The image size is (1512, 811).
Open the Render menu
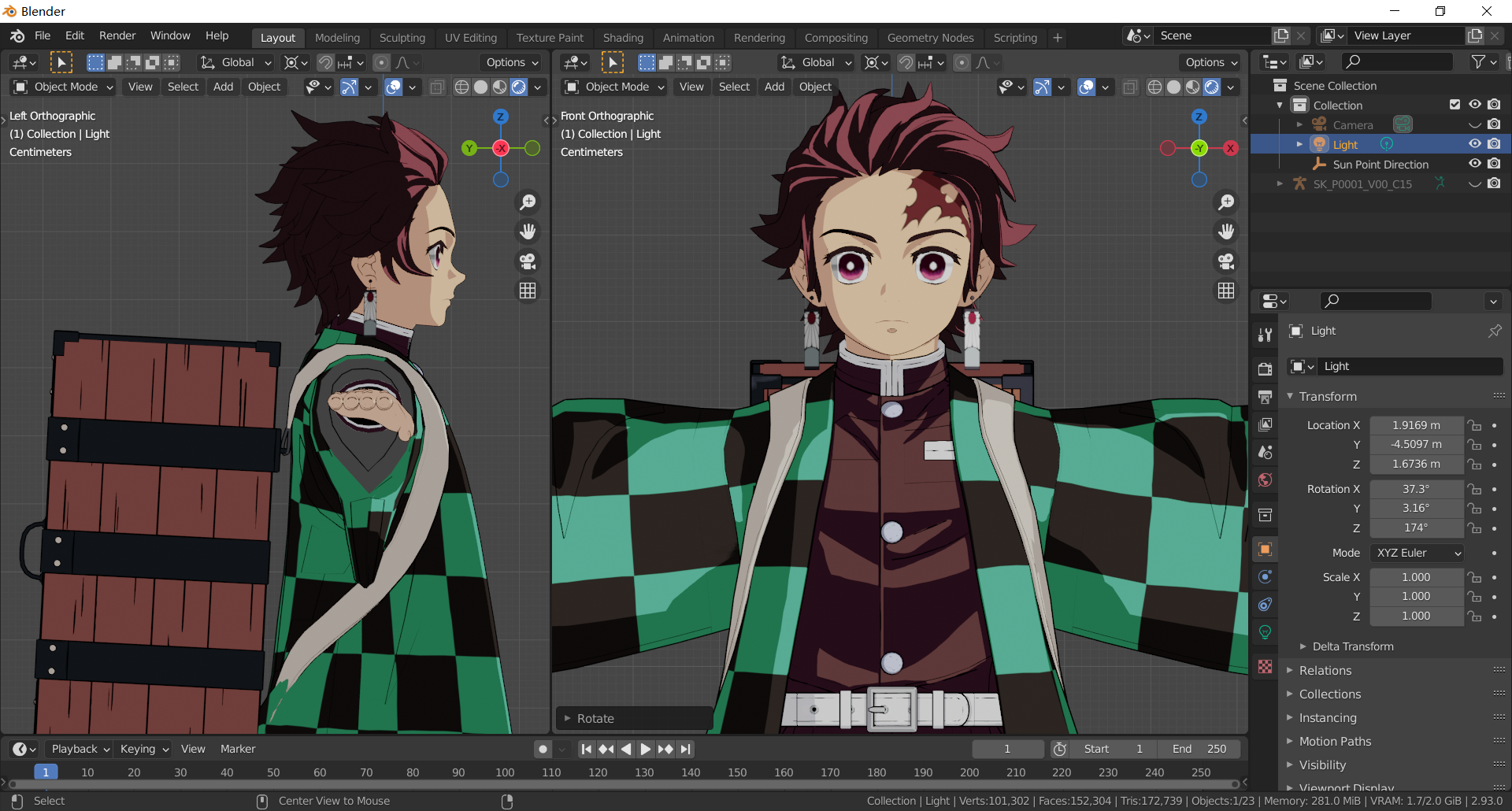pyautogui.click(x=117, y=35)
